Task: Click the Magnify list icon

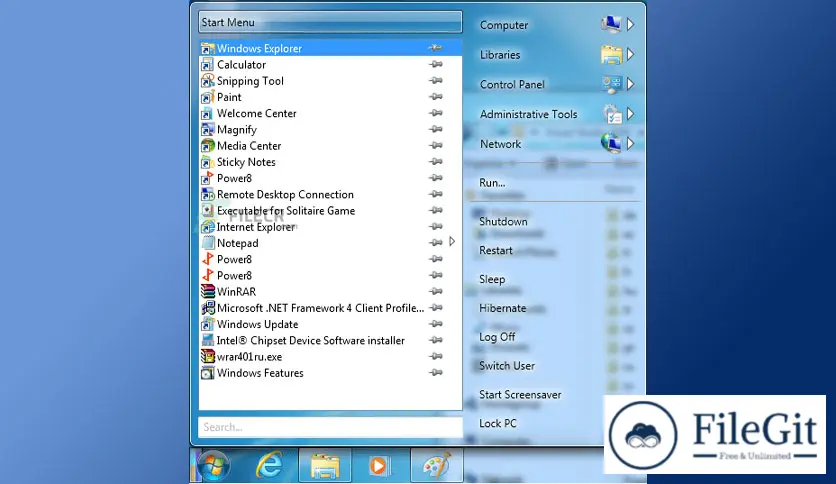Action: click(207, 130)
